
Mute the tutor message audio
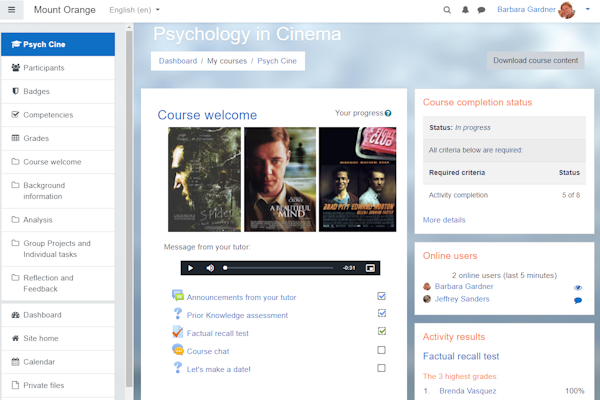click(x=210, y=268)
